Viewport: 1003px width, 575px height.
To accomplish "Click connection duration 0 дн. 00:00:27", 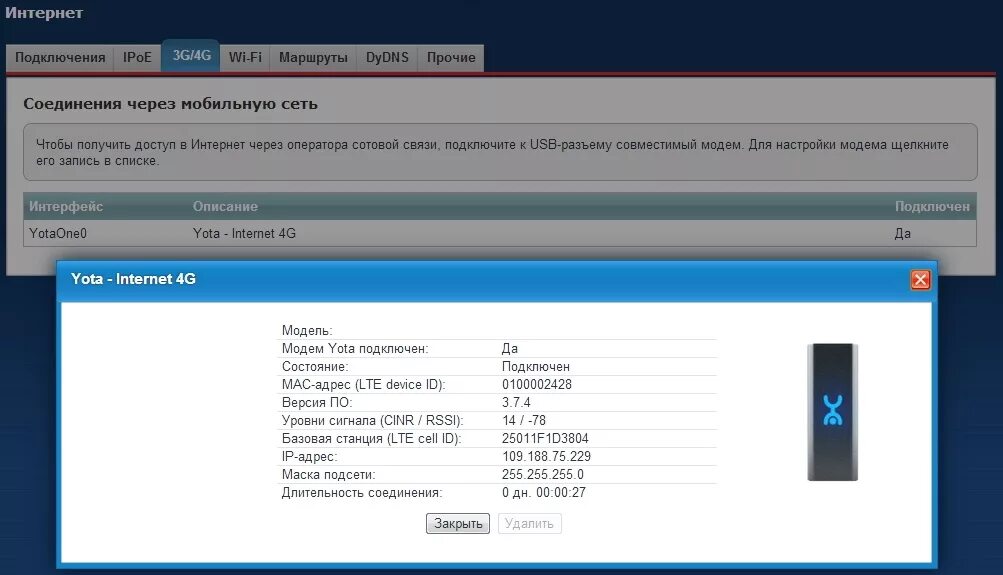I will [544, 492].
